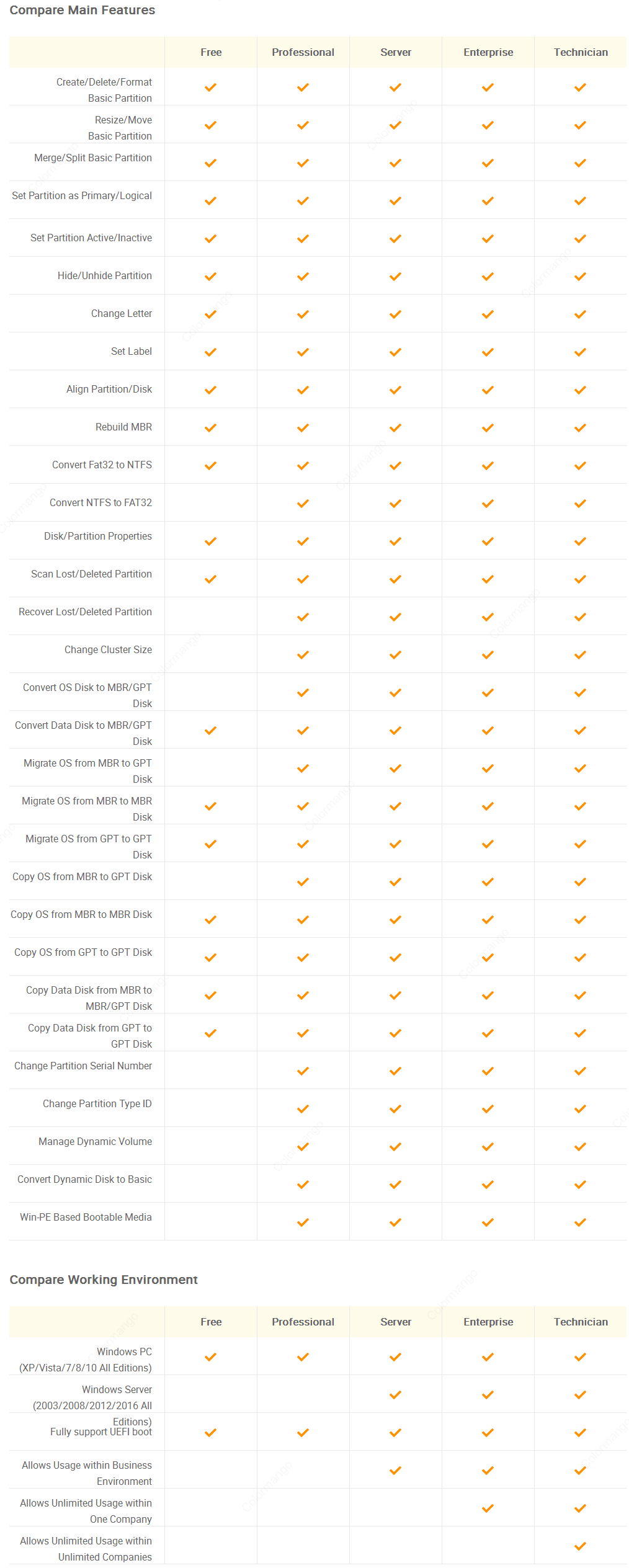The image size is (629, 1568).
Task: Click the Convert Dynamic Disk to Basic label
Action: click(x=84, y=1179)
